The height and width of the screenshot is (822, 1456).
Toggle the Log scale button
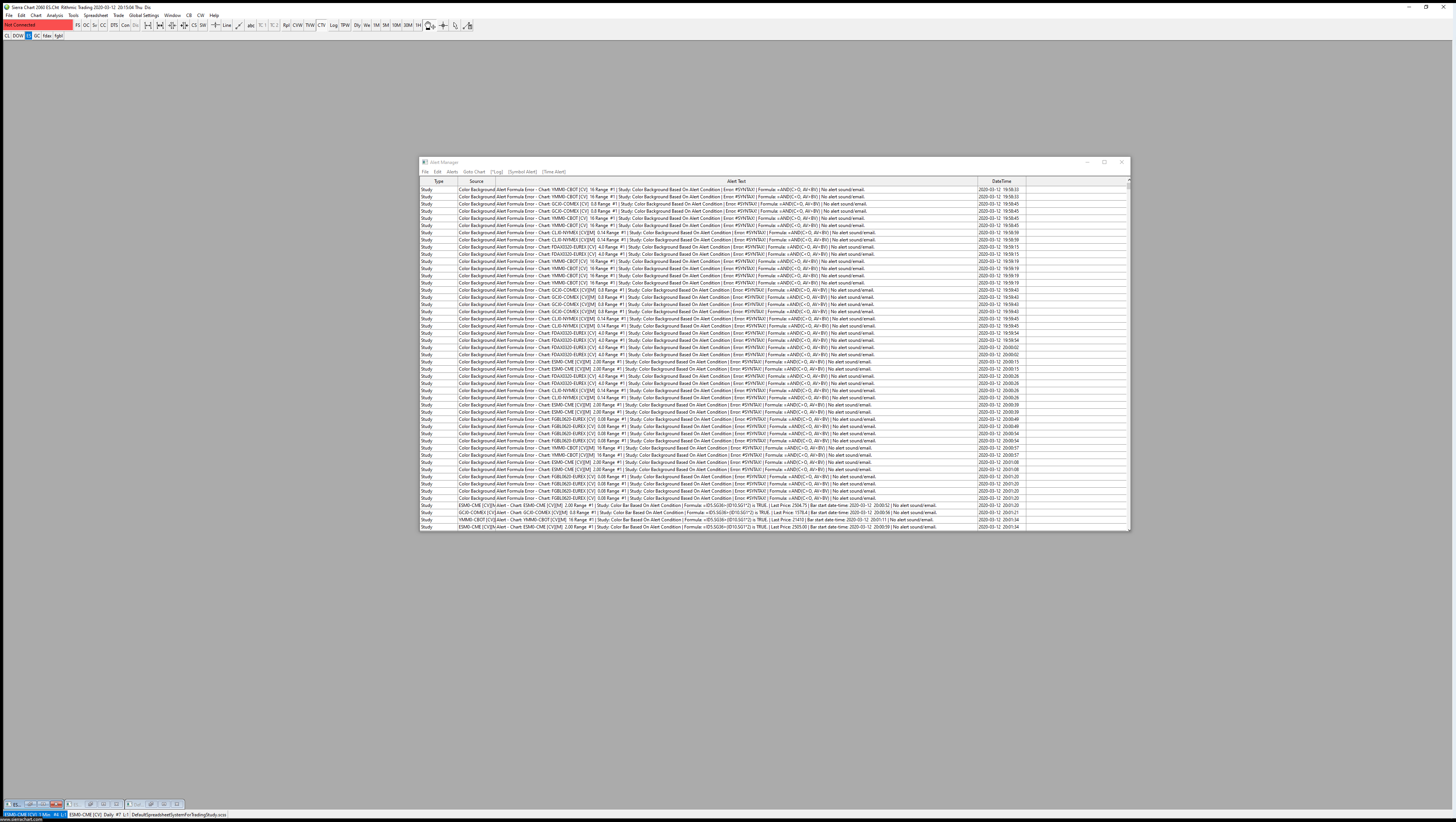pos(333,25)
